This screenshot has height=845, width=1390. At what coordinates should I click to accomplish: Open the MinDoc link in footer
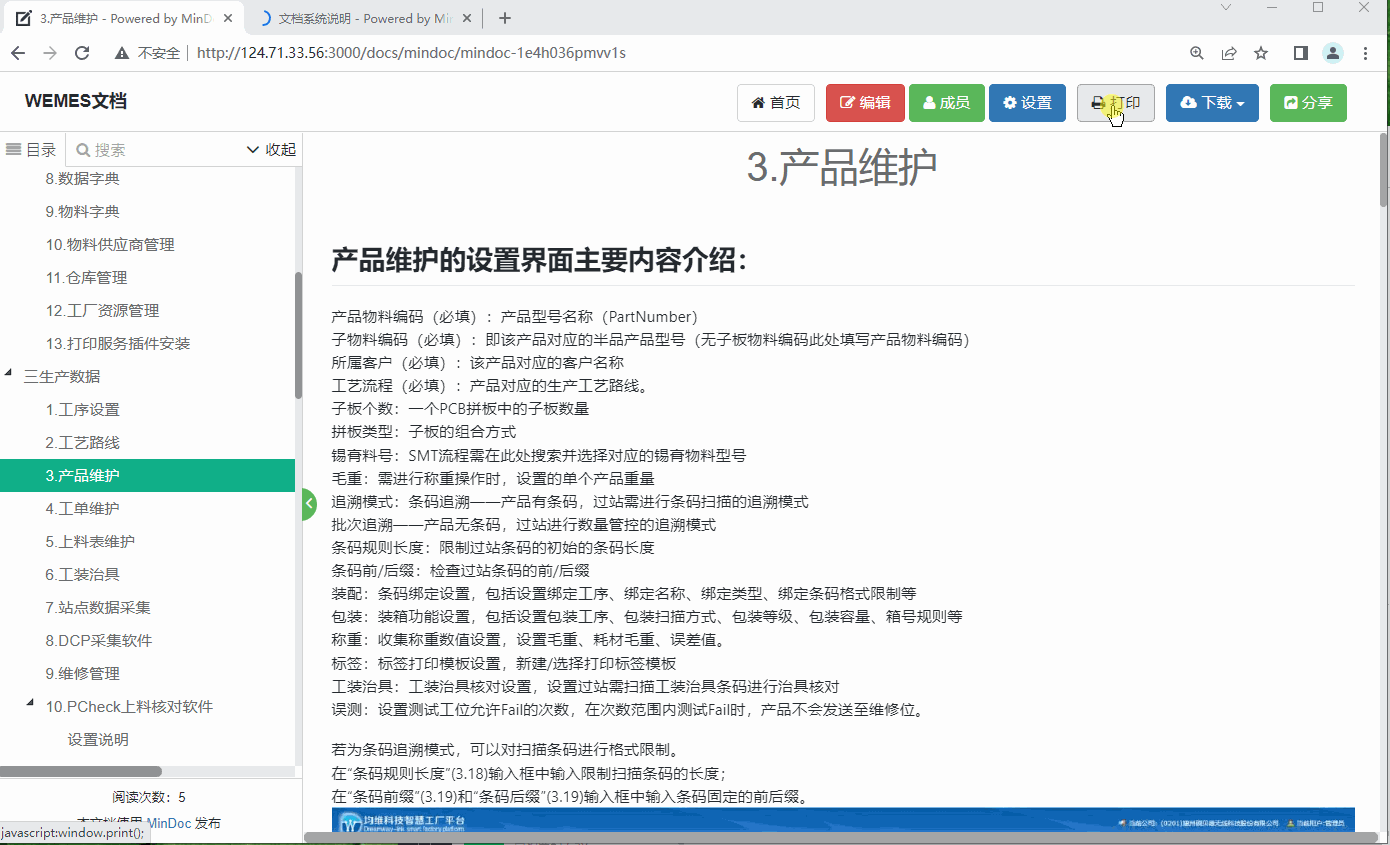169,823
